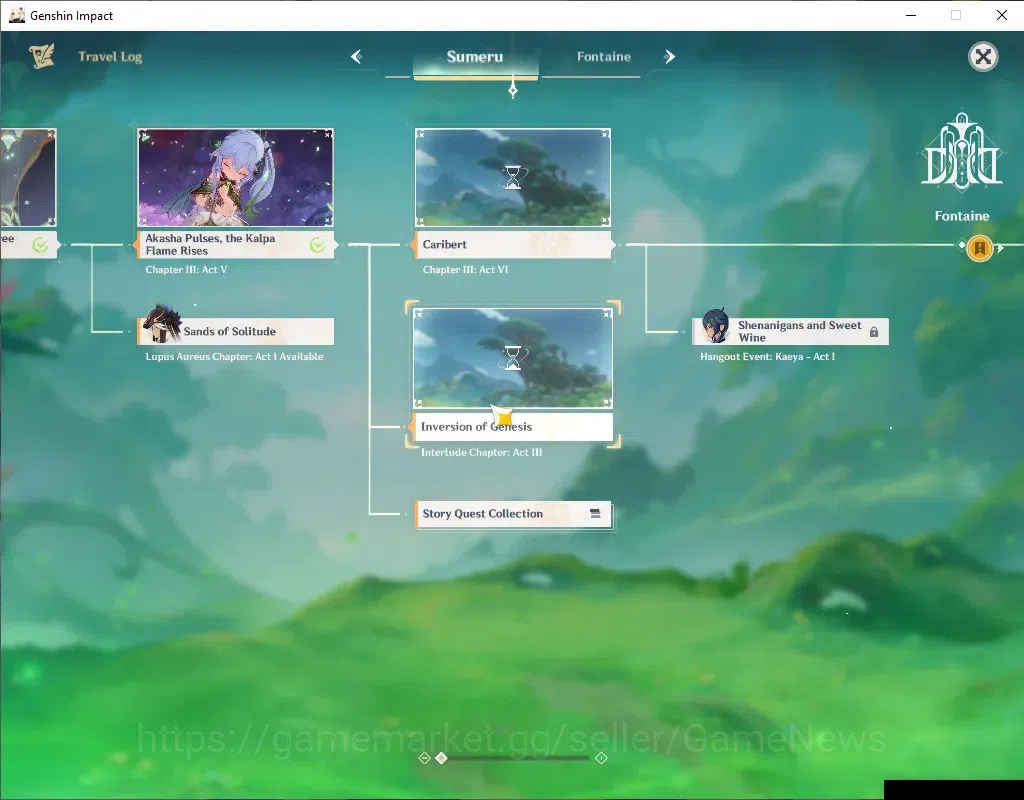Click 'Lupus Aureus Chapter: Act I Available' text
This screenshot has width=1024, height=800.
(x=234, y=357)
